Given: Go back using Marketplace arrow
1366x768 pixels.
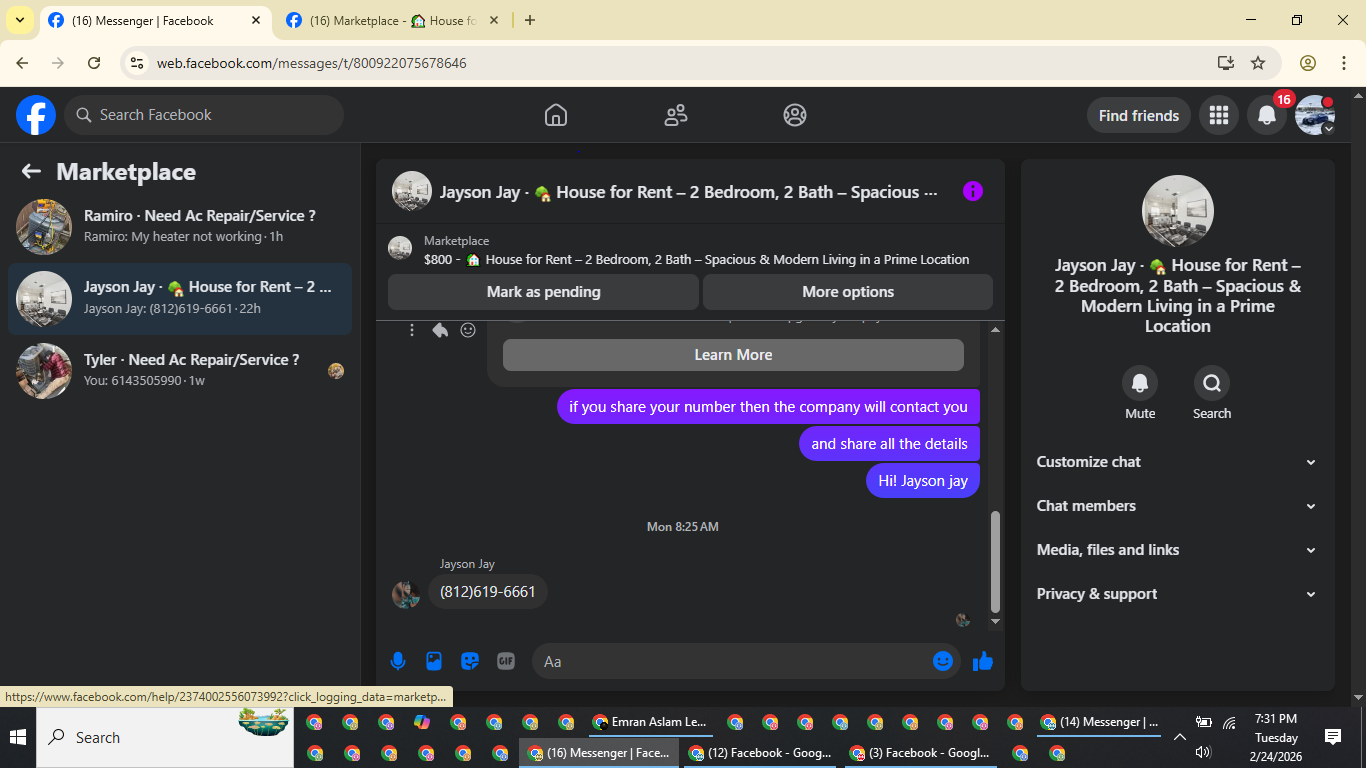Looking at the screenshot, I should 31,171.
